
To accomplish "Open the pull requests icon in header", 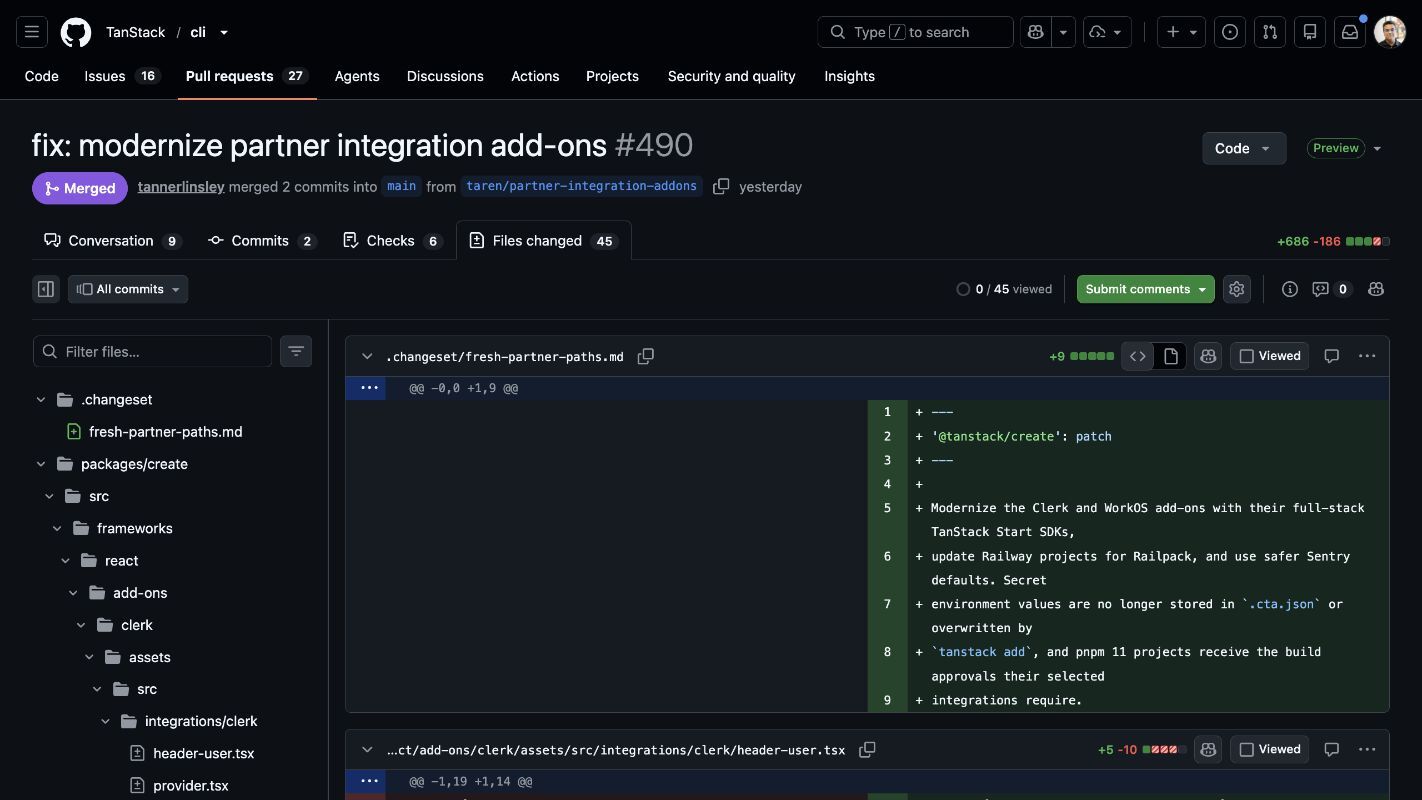I will point(1270,32).
